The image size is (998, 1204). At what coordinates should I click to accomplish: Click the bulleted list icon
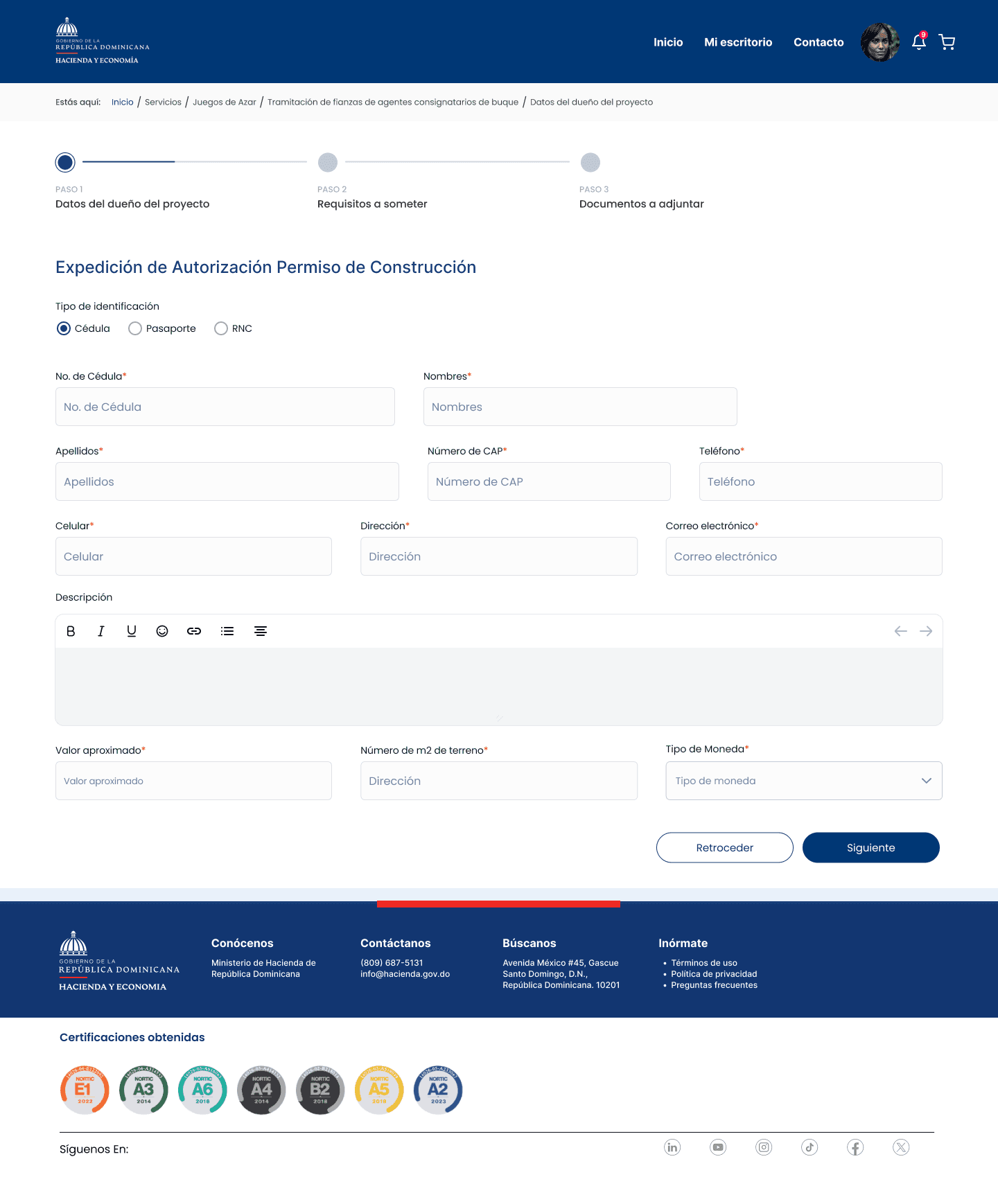pyautogui.click(x=227, y=631)
